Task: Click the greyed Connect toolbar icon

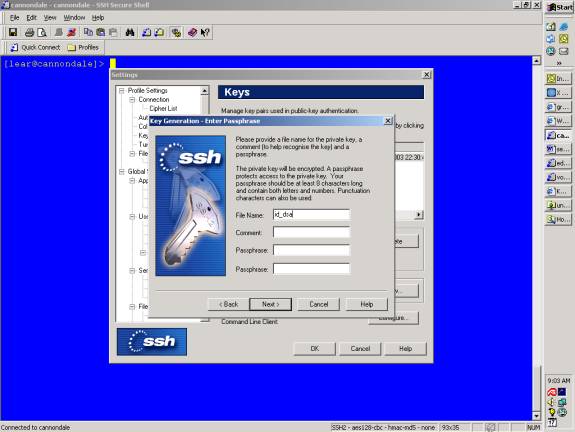Action: 58,32
